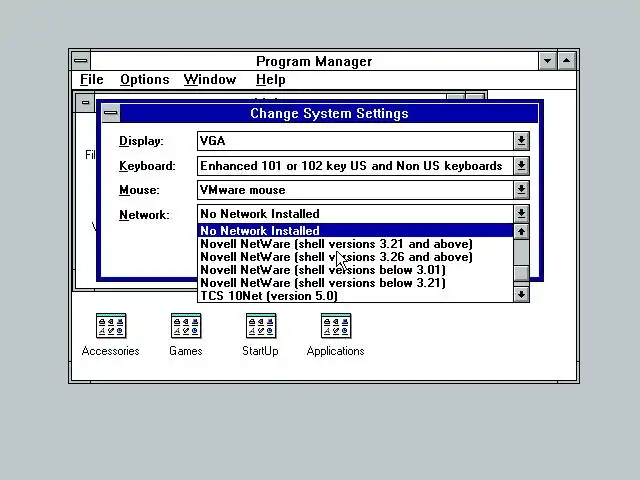Screen dimensions: 640x480
Task: Collapse the Network dropdown arrow
Action: pyautogui.click(x=521, y=213)
